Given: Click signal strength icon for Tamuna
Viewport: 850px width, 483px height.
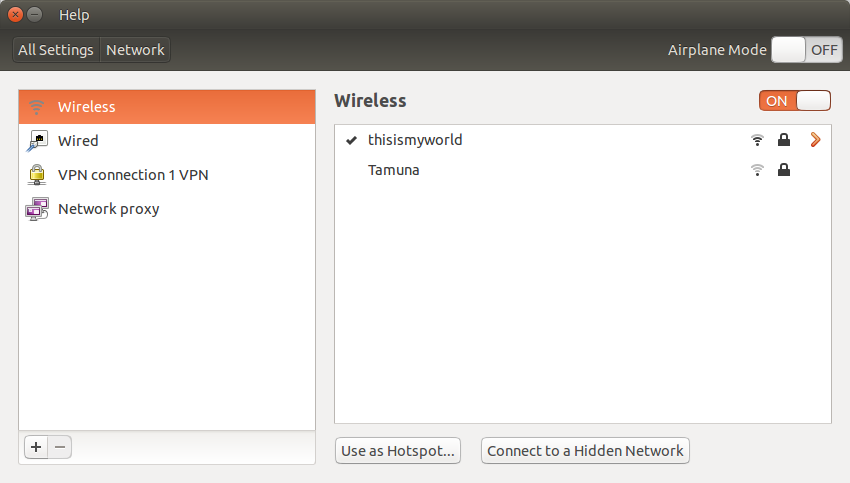Looking at the screenshot, I should 757,170.
